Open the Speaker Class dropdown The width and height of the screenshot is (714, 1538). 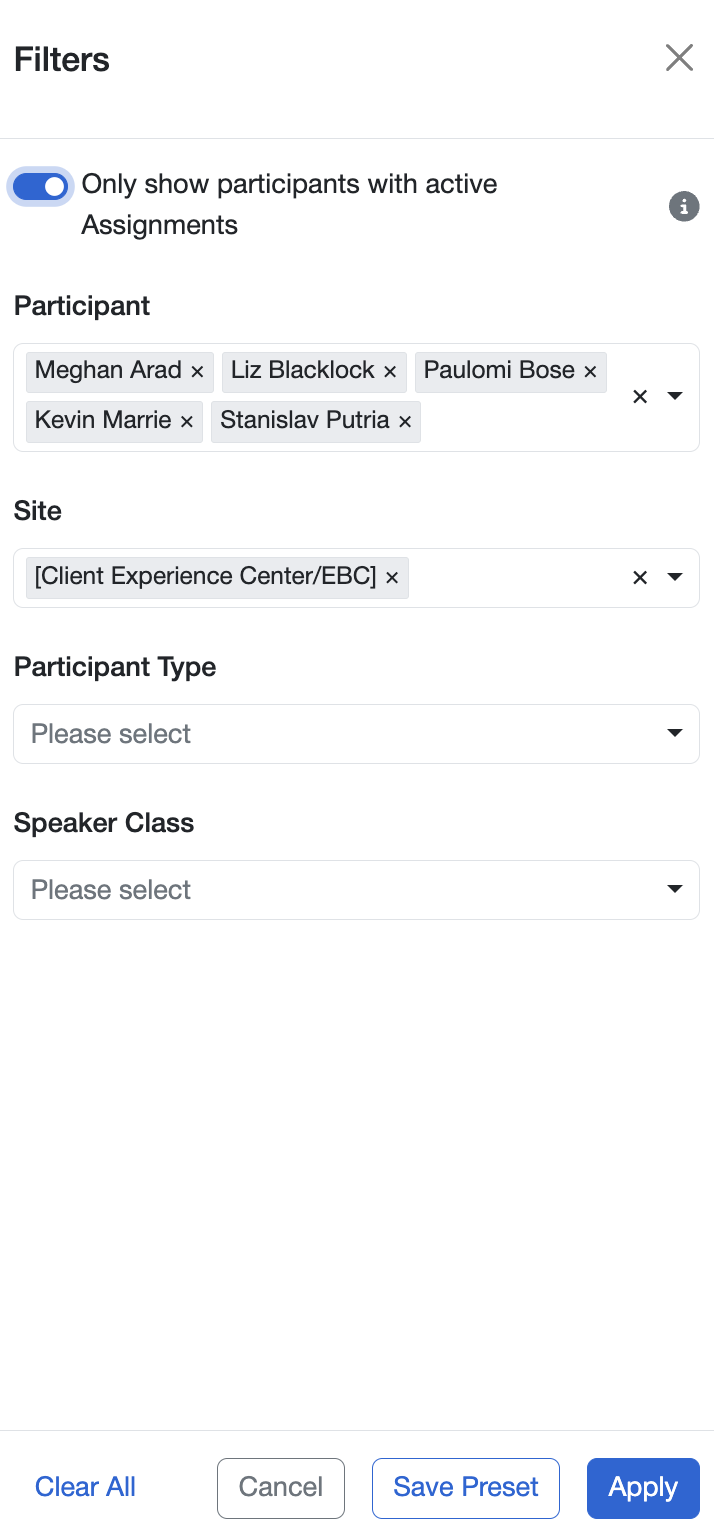click(356, 890)
